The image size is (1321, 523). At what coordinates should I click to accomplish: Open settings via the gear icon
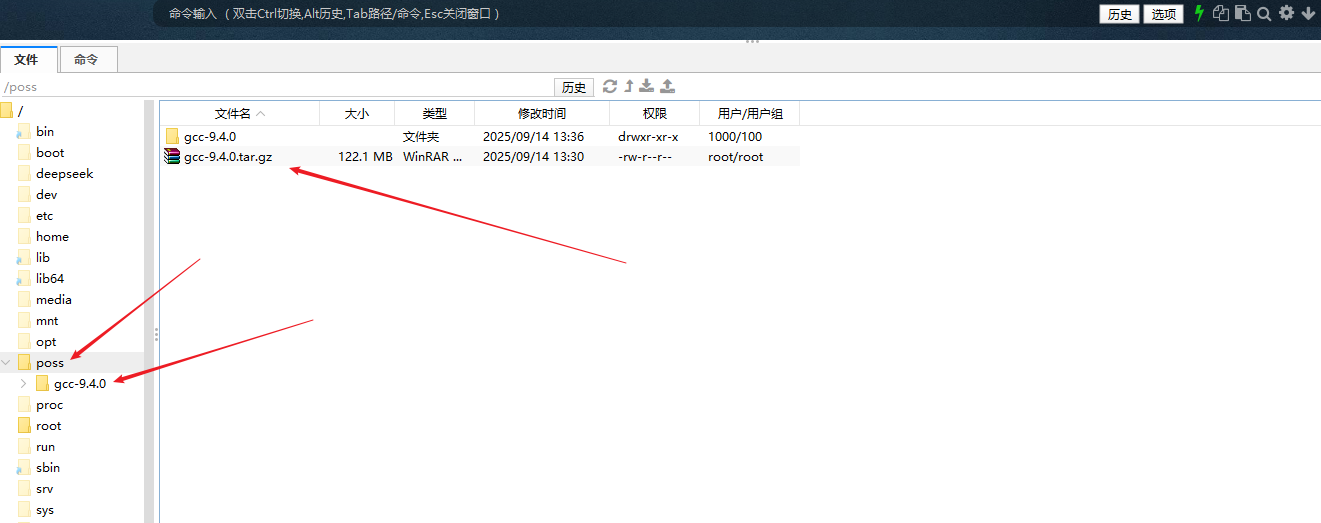(x=1286, y=14)
